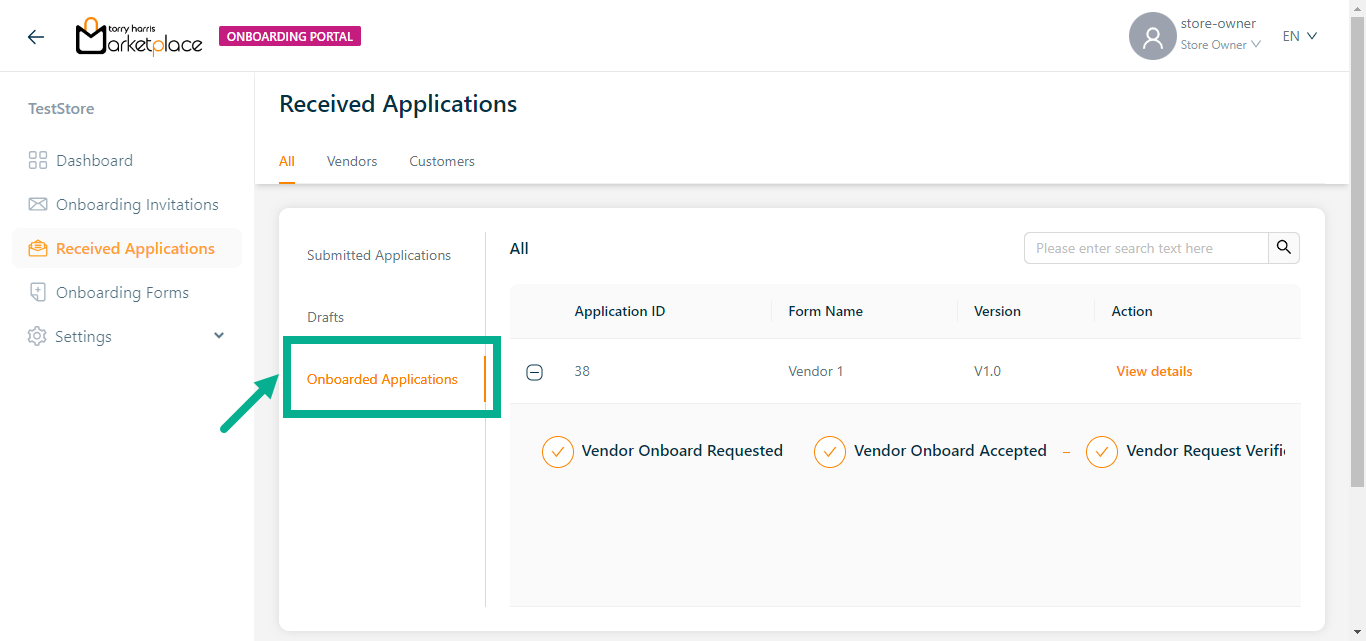Click the store-owner avatar icon
The image size is (1366, 641).
point(1152,37)
